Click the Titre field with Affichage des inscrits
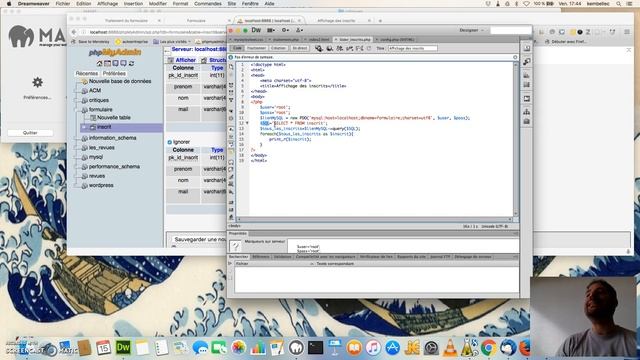The width and height of the screenshot is (640, 360). point(412,48)
